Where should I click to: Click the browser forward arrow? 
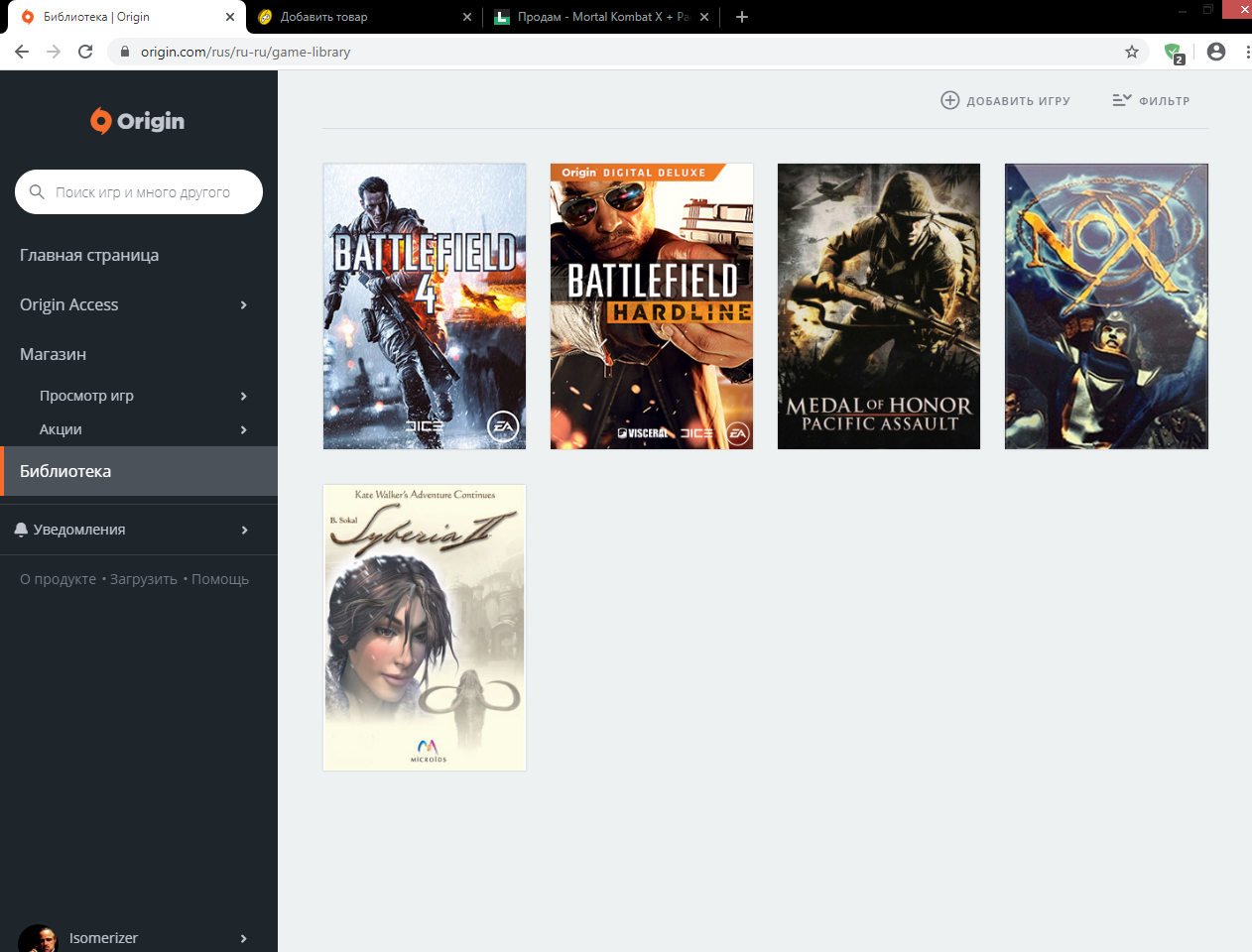point(54,52)
